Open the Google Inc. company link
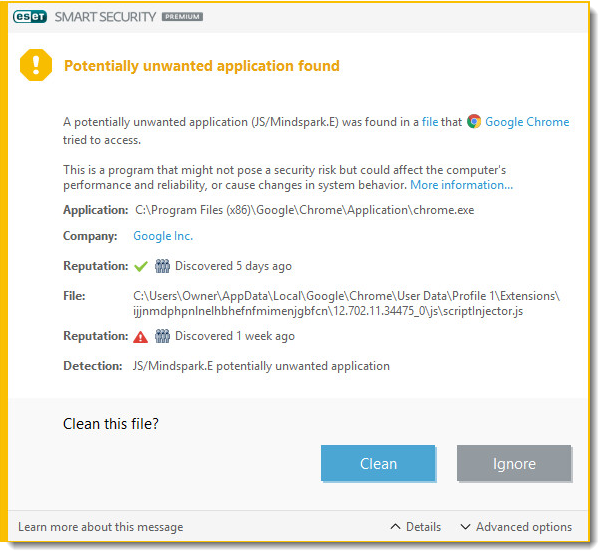605x557 pixels. click(163, 236)
